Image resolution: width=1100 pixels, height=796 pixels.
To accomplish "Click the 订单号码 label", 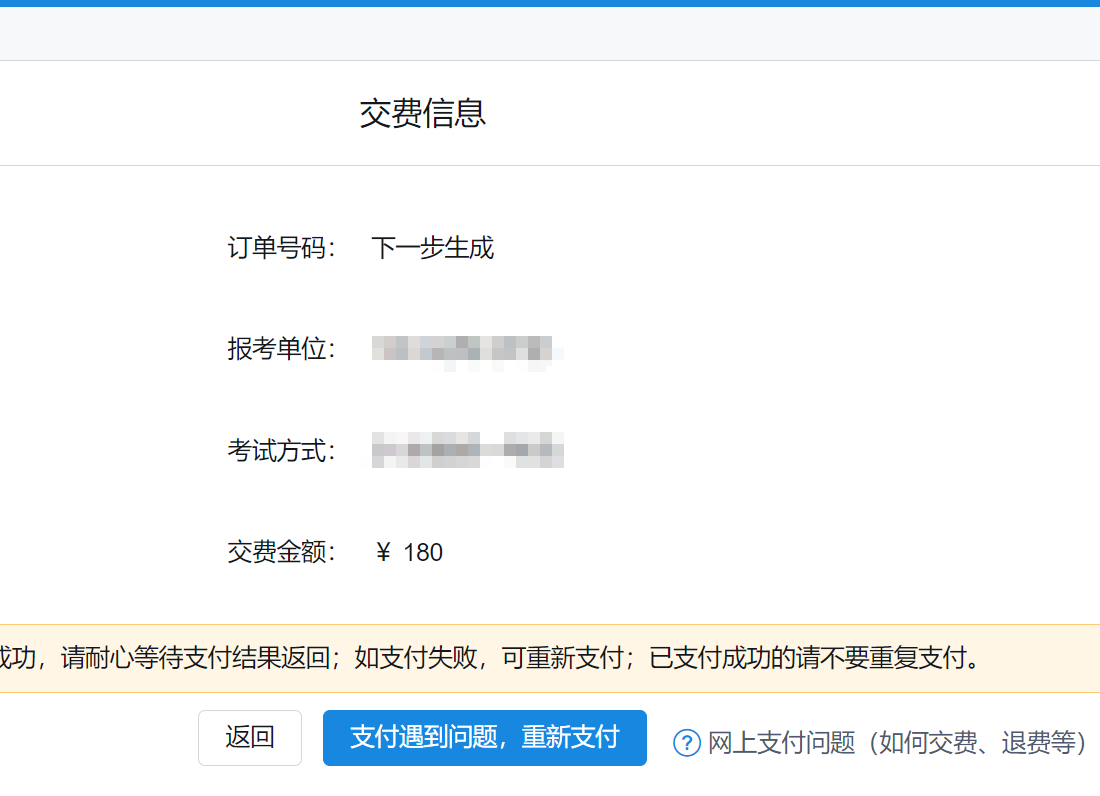I will point(281,248).
